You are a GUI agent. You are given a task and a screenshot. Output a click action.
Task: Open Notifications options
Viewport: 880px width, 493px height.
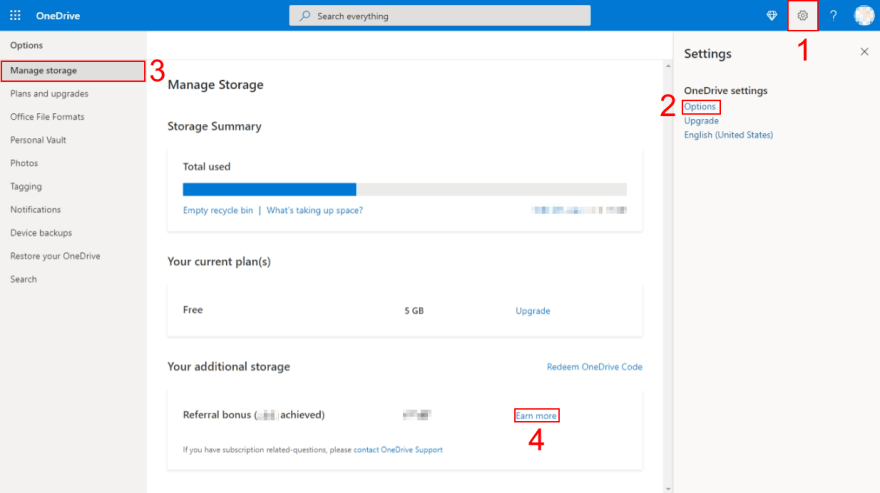click(35, 209)
